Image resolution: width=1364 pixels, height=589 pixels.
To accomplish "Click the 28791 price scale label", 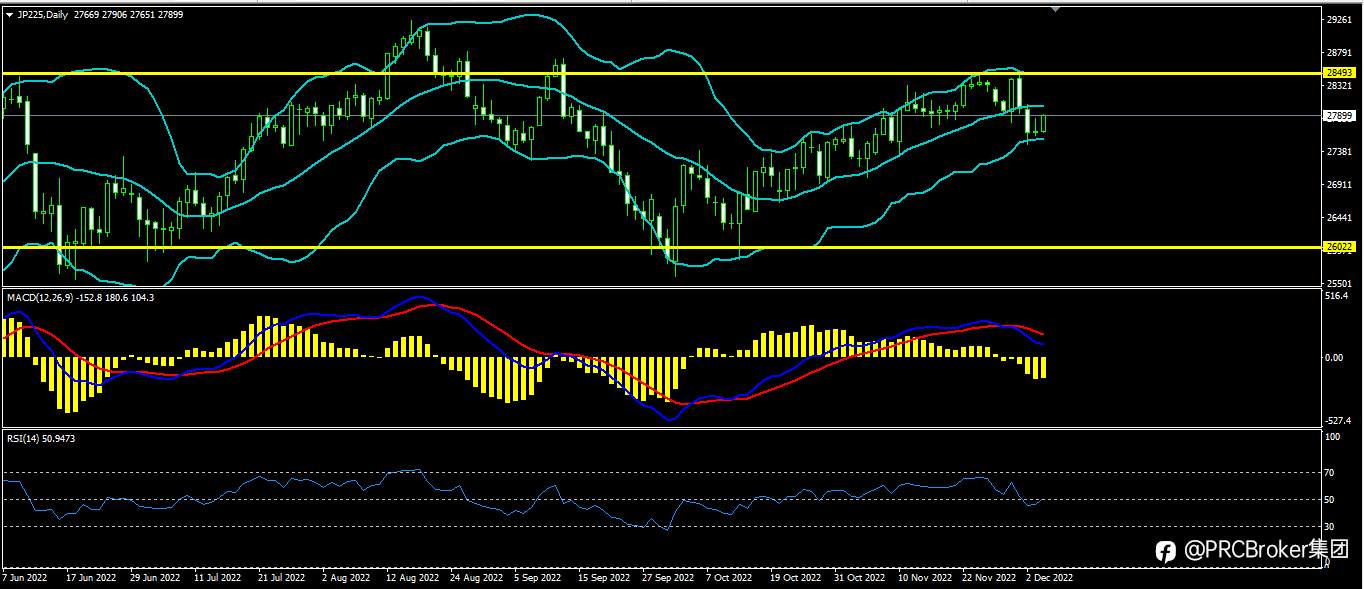I will [x=1339, y=52].
